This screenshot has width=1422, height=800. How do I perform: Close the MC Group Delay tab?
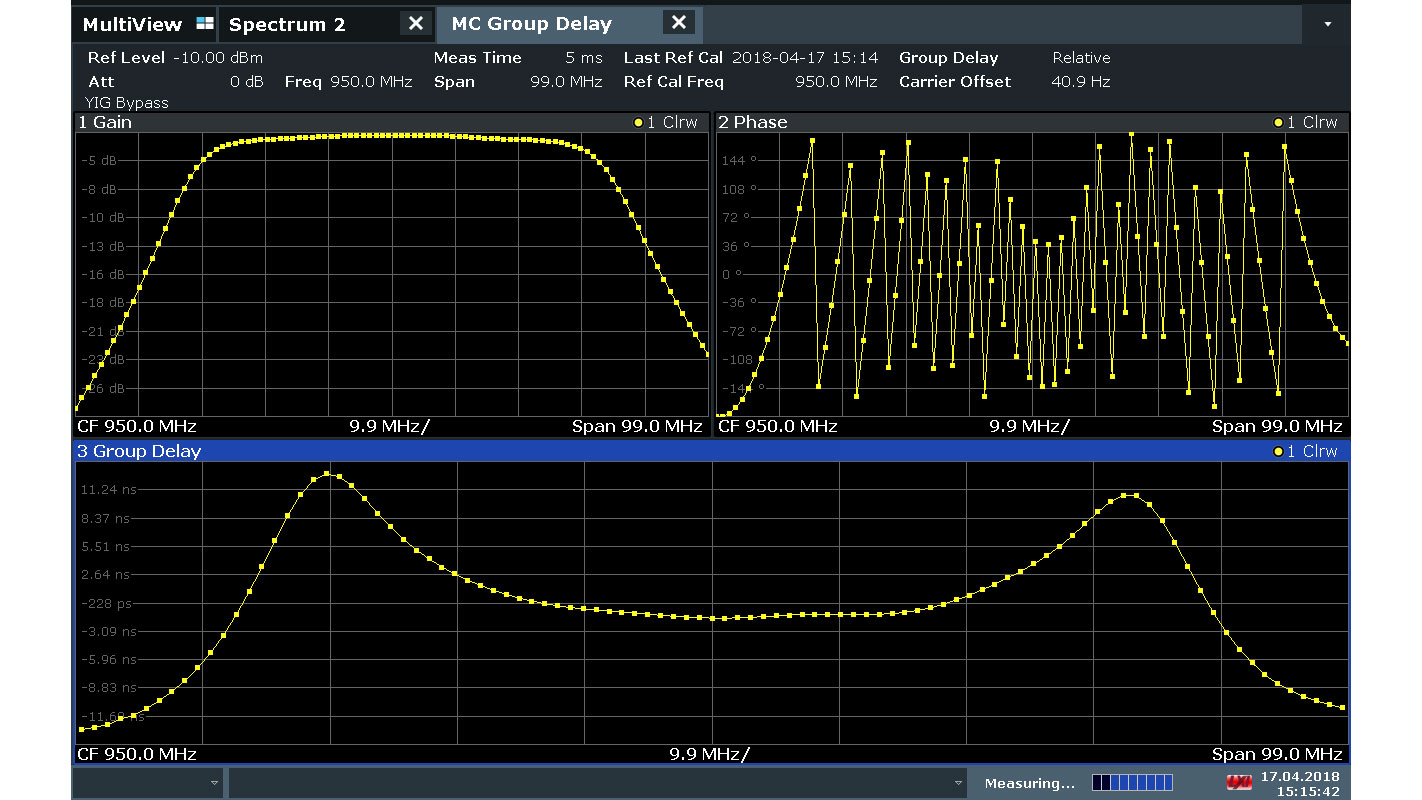coord(679,23)
